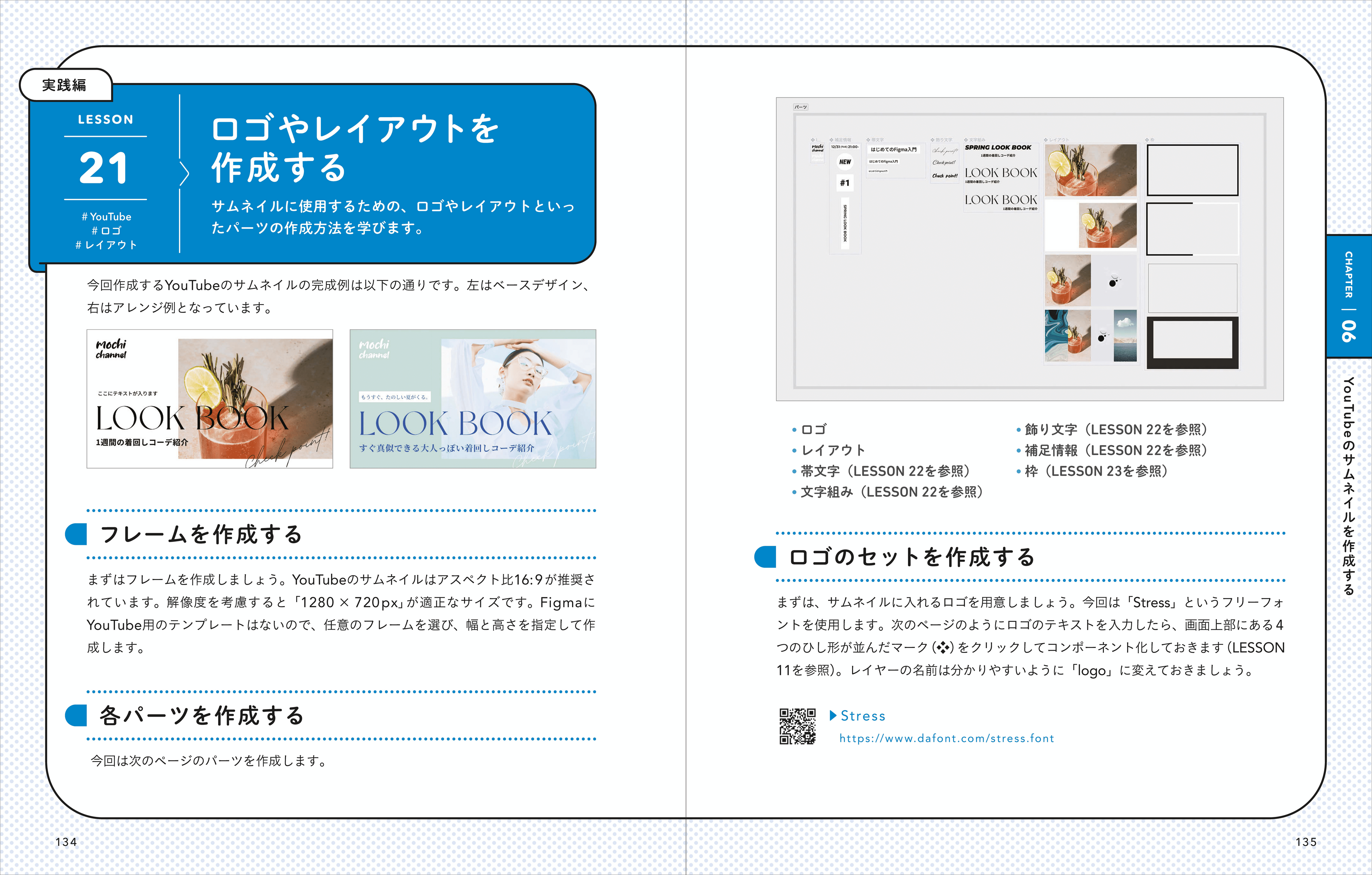Click the NEW circular badge

[845, 162]
